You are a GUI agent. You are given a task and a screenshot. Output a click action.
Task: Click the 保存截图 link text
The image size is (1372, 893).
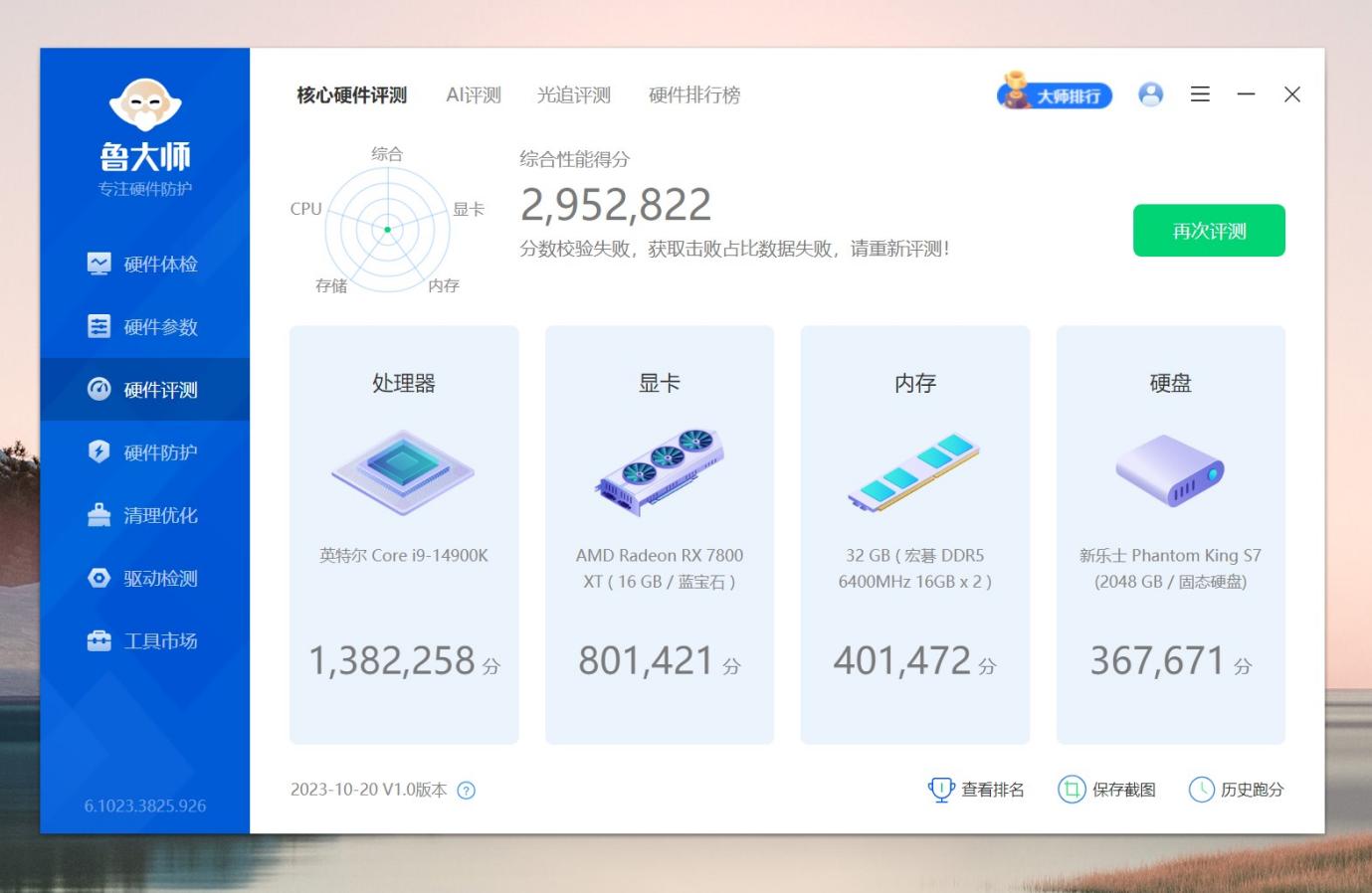(1124, 790)
